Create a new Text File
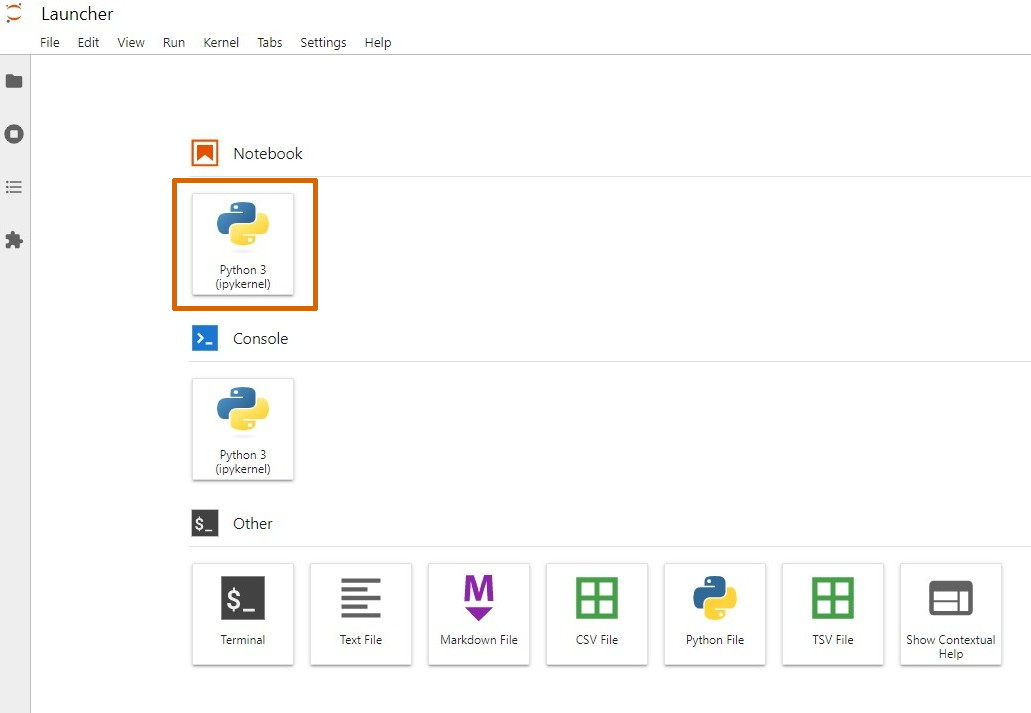The image size is (1031, 713). 361,614
